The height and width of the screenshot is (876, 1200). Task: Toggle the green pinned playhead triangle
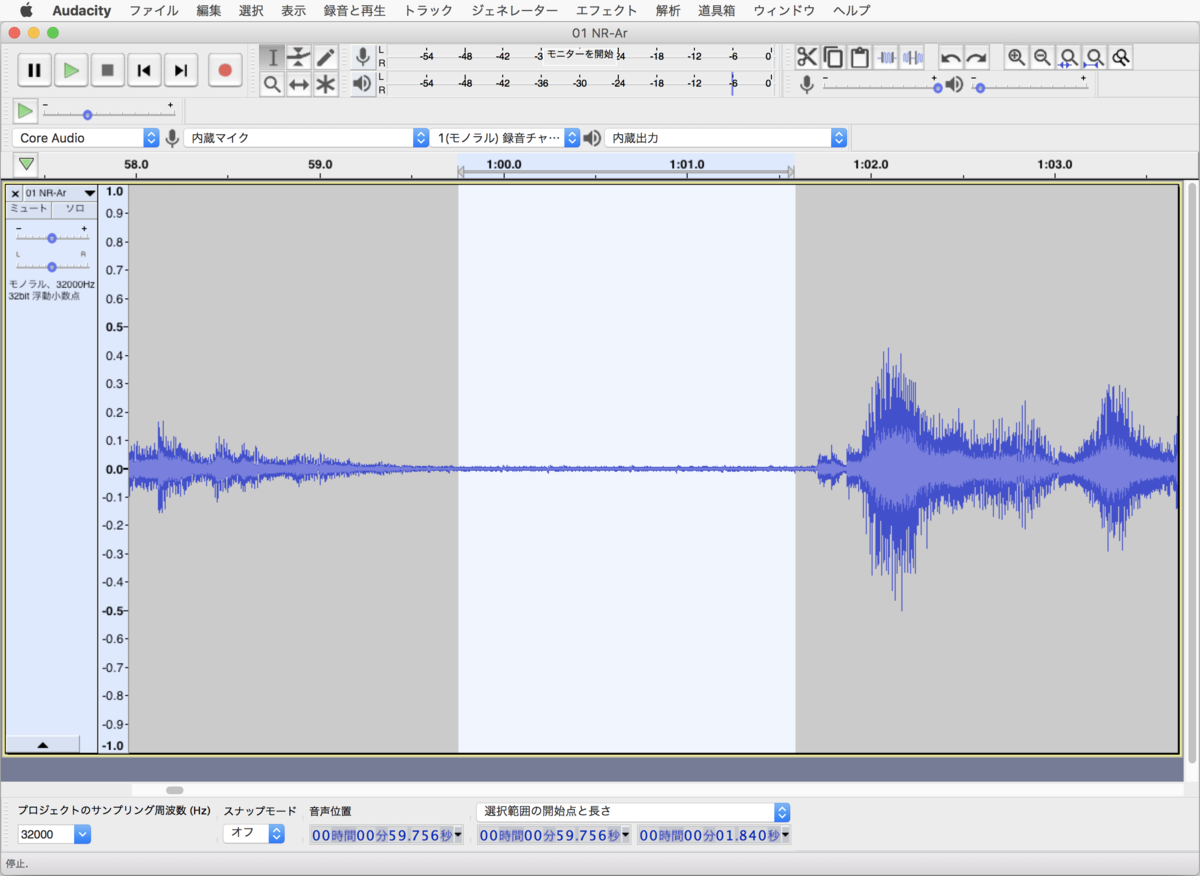[x=27, y=164]
